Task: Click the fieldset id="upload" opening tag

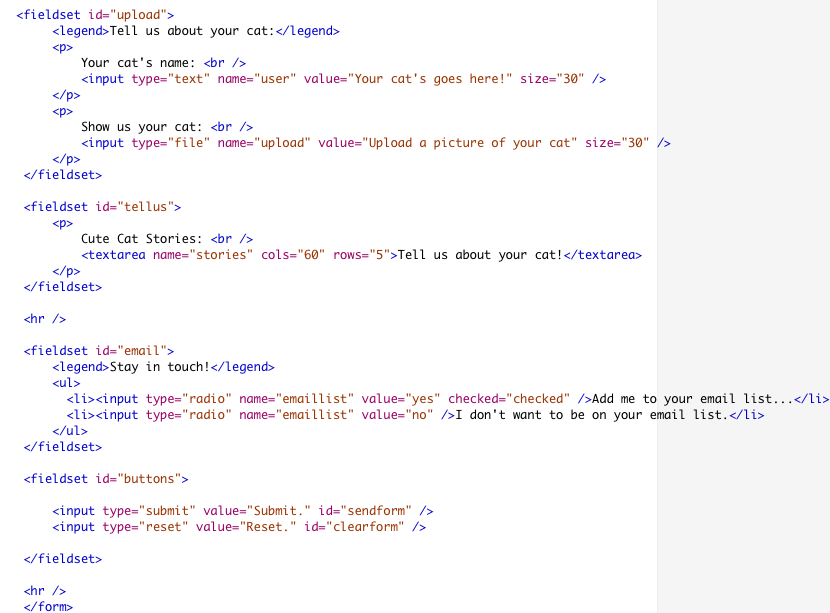Action: tap(95, 15)
